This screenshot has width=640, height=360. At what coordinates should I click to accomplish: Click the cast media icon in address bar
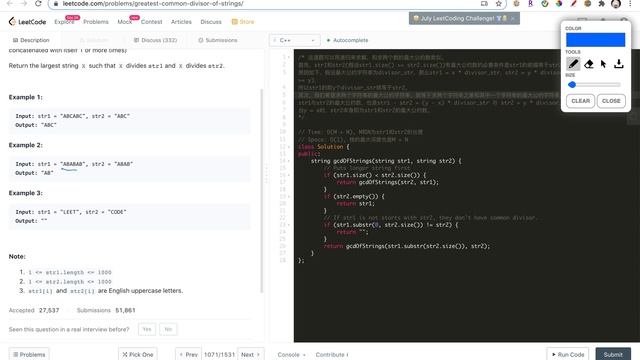(484, 4)
